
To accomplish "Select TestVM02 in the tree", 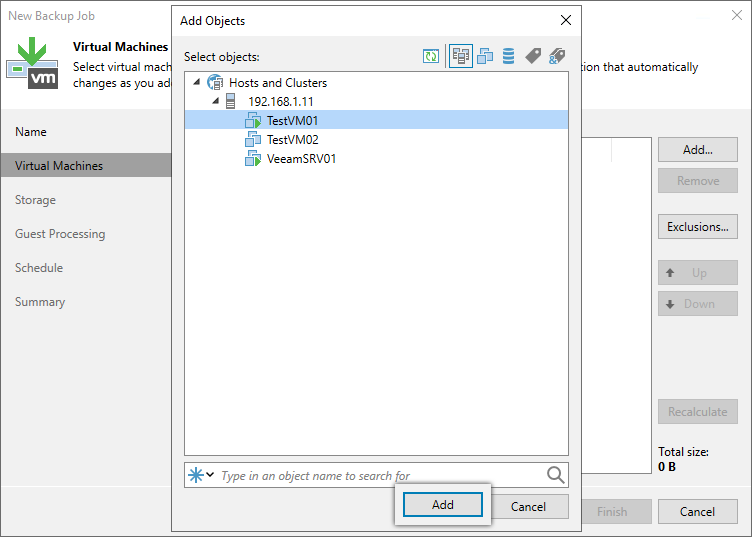I will pos(293,140).
